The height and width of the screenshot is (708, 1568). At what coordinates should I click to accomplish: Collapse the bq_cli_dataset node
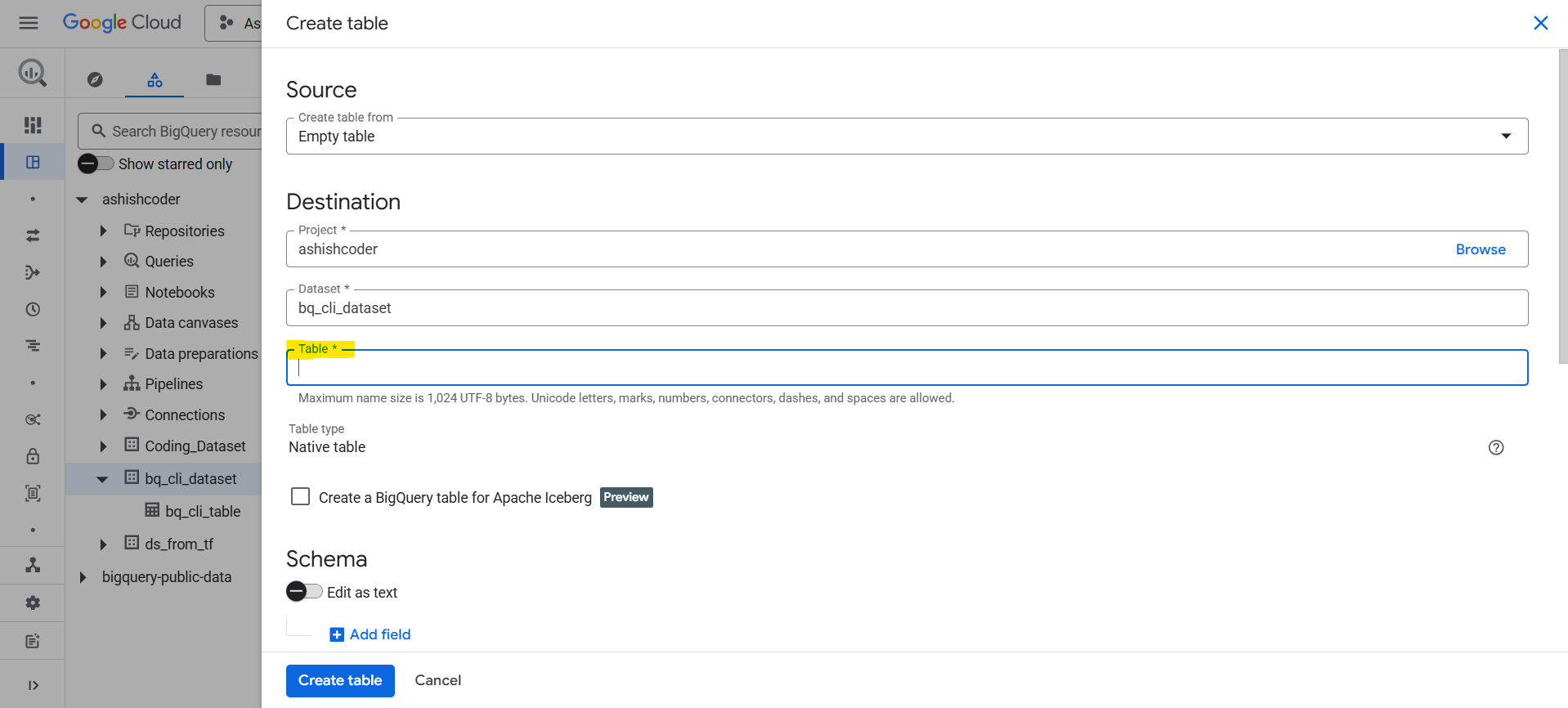tap(102, 479)
